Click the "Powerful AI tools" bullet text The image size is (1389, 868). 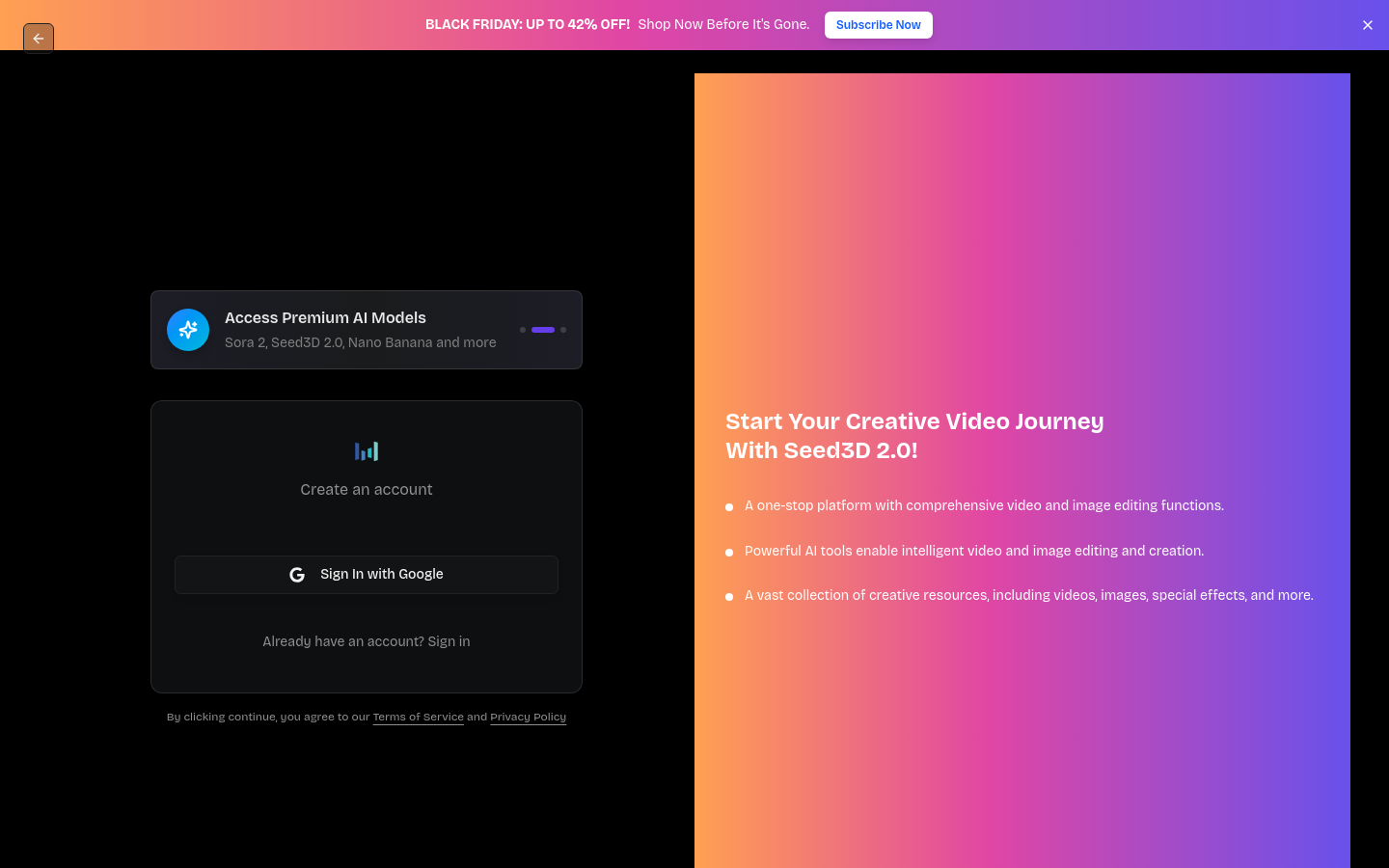click(974, 551)
